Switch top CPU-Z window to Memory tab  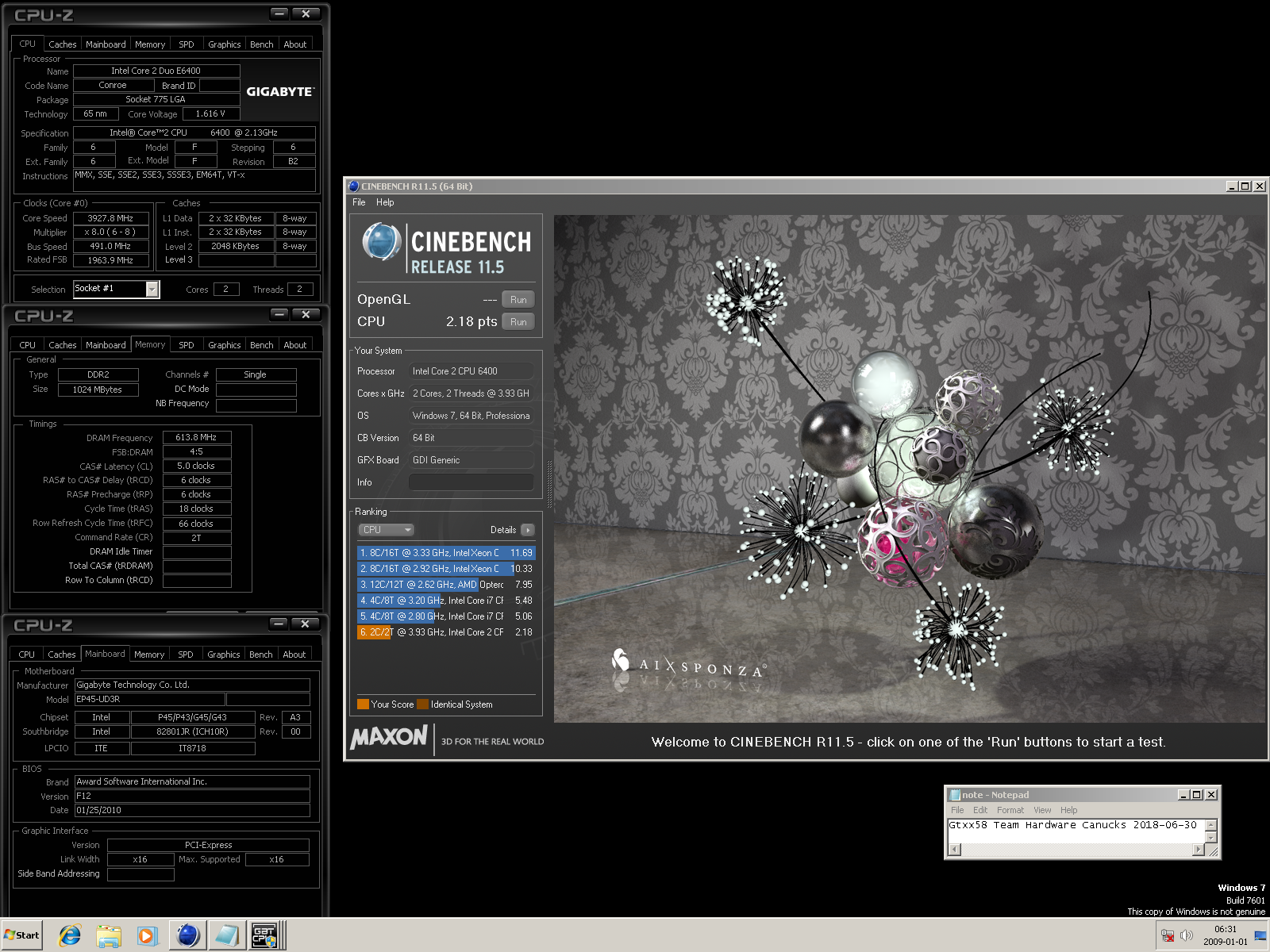150,44
